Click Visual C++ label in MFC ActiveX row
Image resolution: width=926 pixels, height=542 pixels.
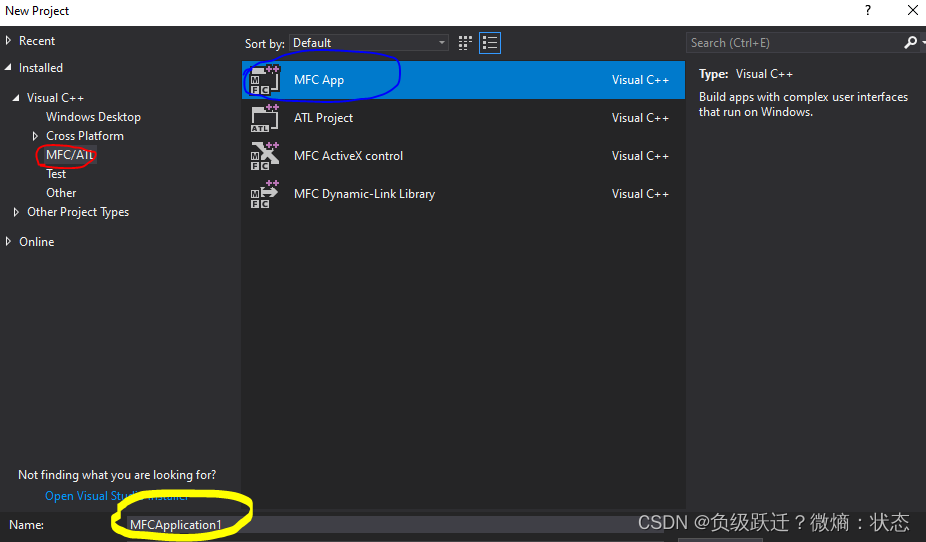tap(640, 156)
